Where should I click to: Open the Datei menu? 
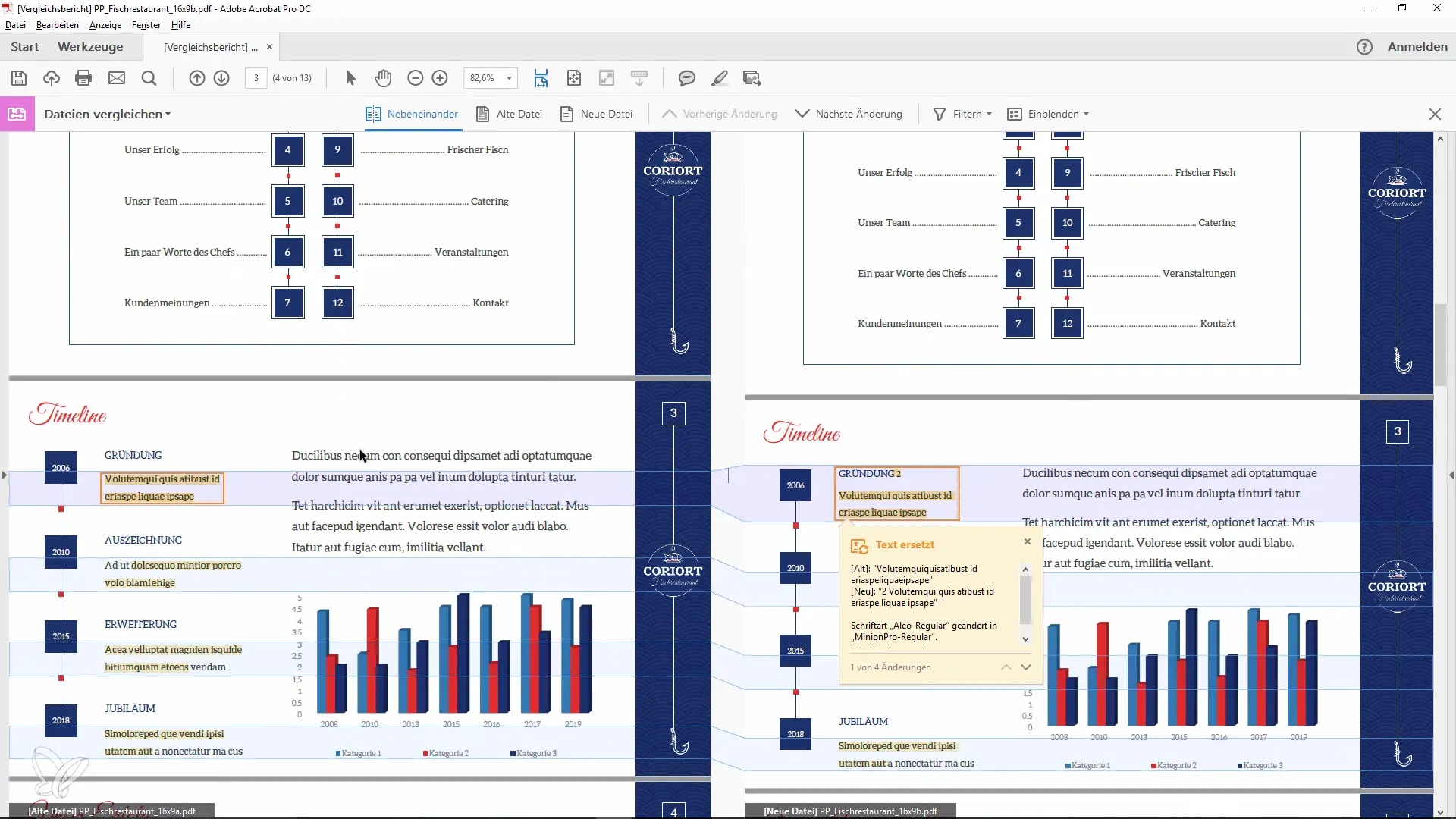click(15, 25)
